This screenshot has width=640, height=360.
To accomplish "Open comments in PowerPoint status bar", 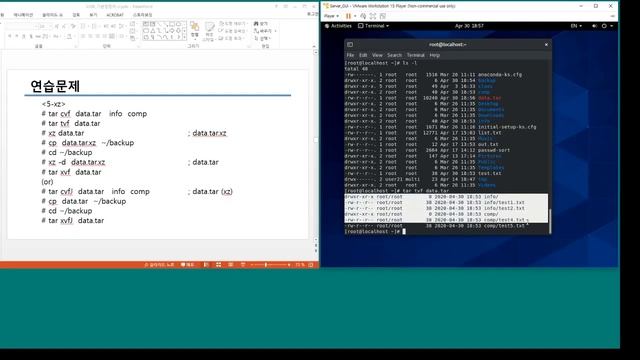I will [187, 265].
